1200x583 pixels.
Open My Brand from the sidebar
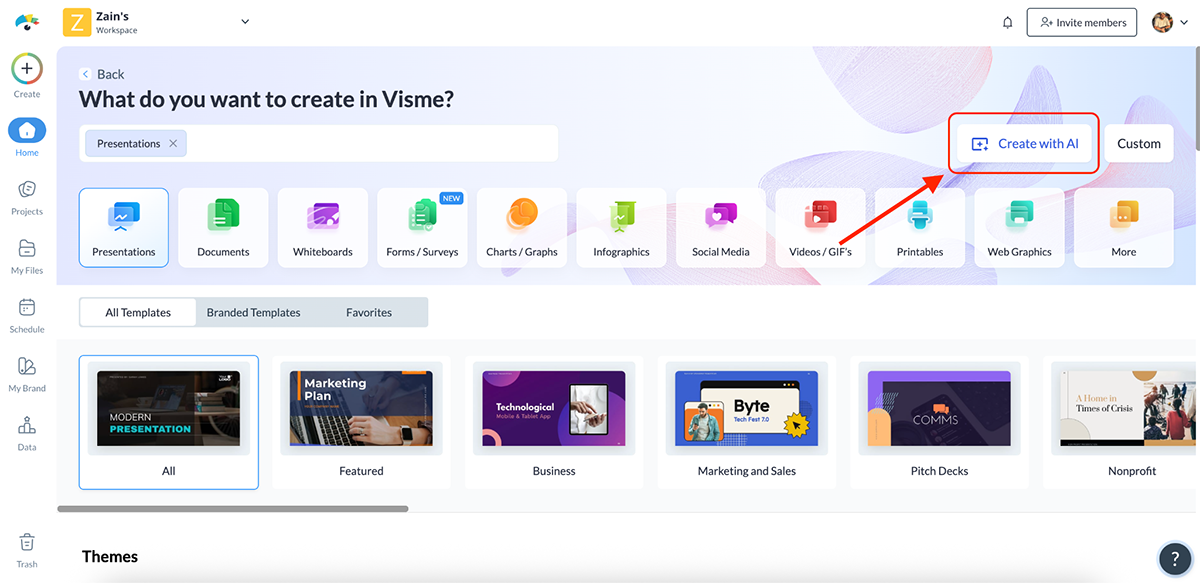[26, 372]
